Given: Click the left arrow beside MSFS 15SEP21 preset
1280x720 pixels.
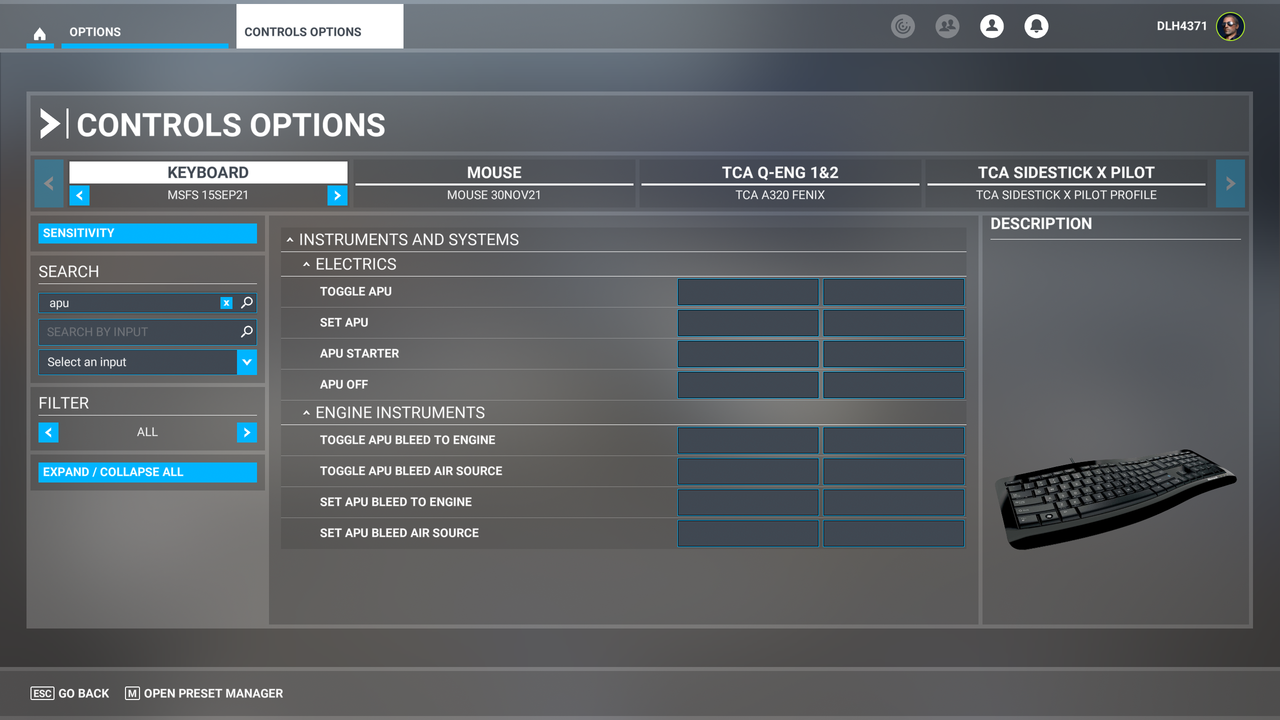Looking at the screenshot, I should (79, 195).
